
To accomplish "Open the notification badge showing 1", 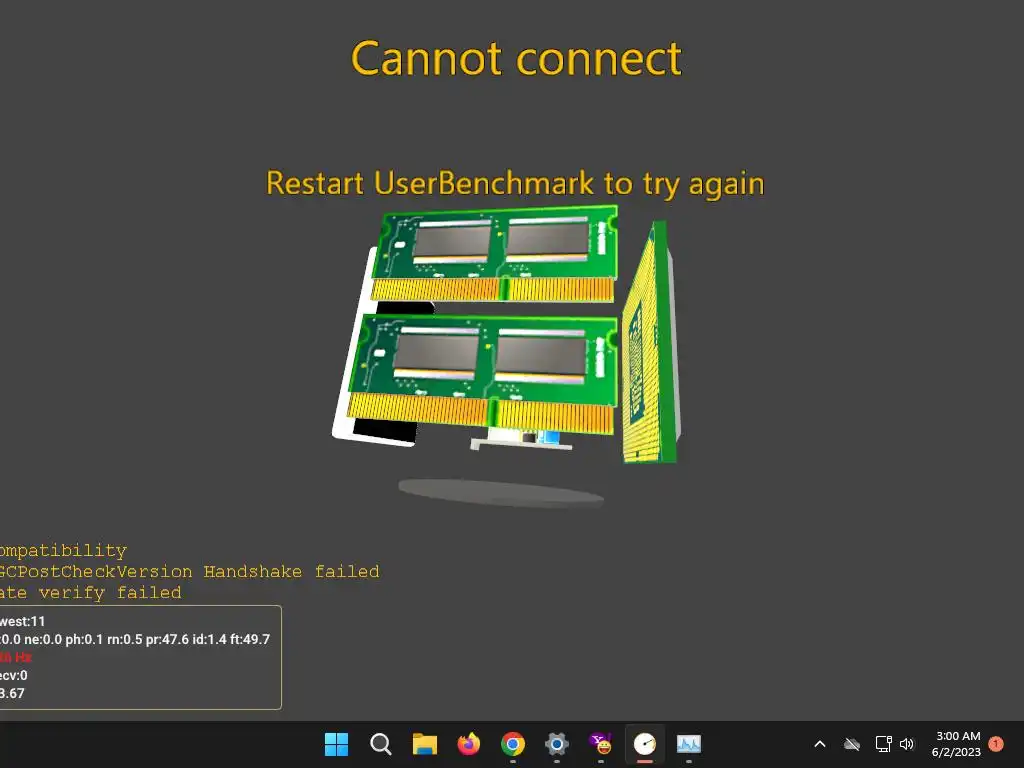I will pyautogui.click(x=996, y=744).
